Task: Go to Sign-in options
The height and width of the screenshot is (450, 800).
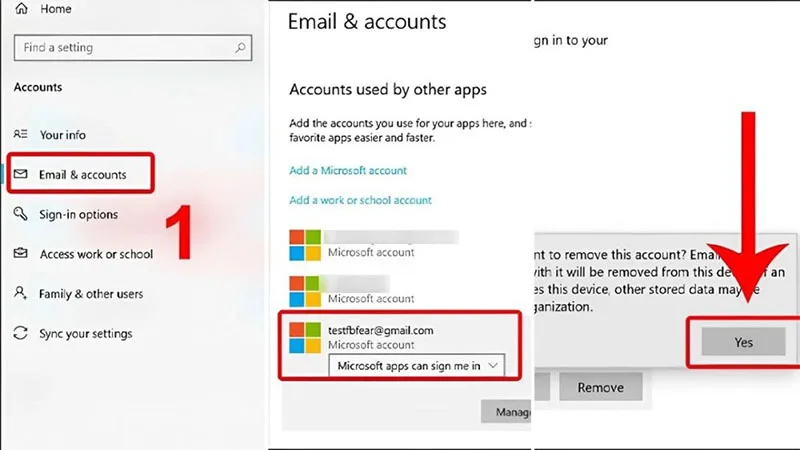Action: tap(79, 214)
